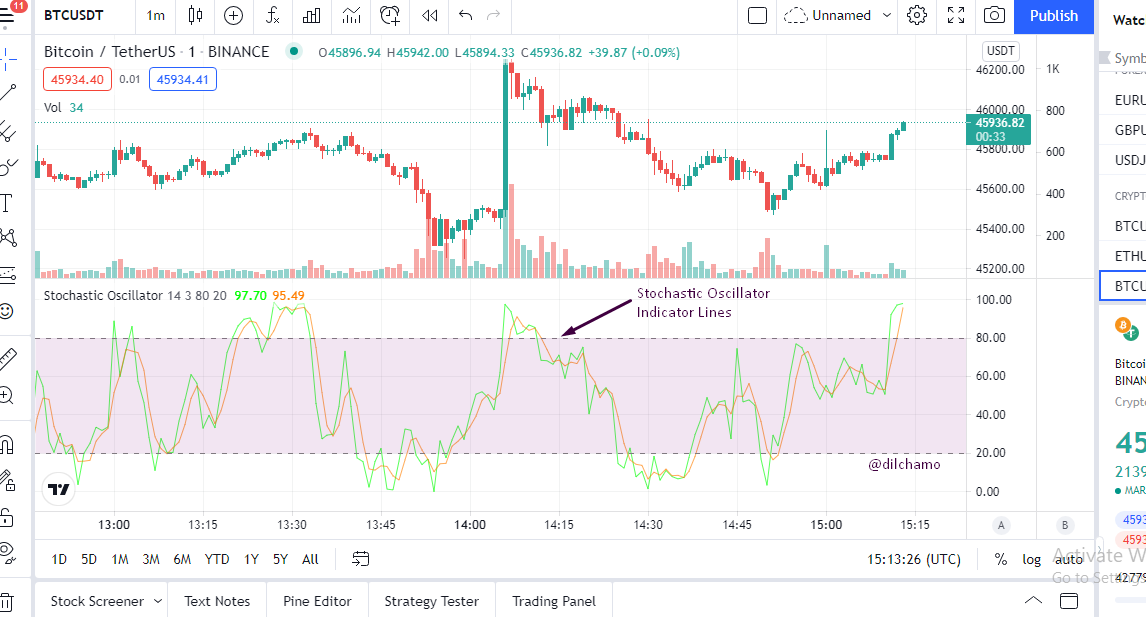
Task: Set date range to 3M
Action: [x=151, y=559]
